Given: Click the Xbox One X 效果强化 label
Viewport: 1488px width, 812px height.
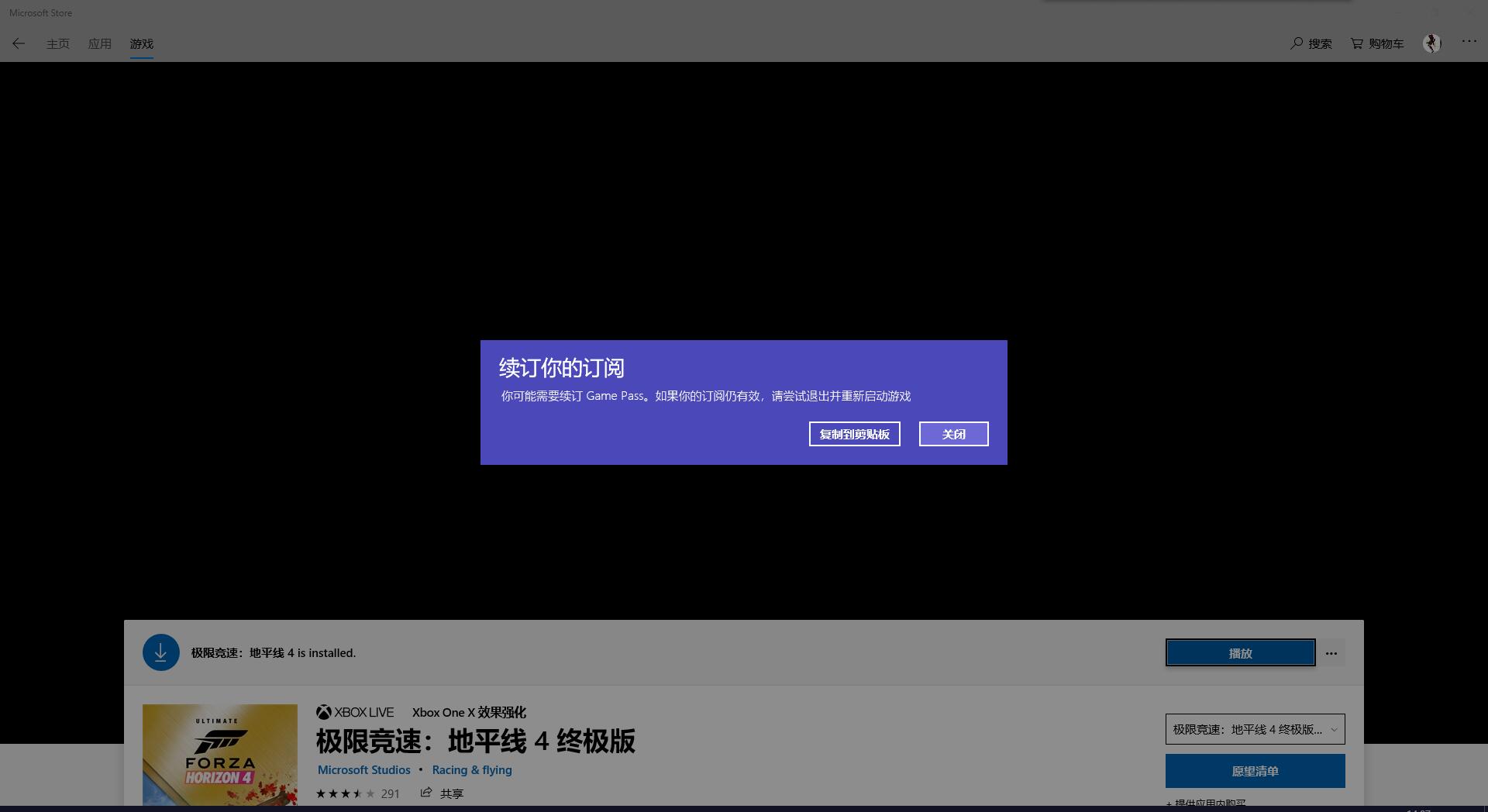Looking at the screenshot, I should coord(469,712).
